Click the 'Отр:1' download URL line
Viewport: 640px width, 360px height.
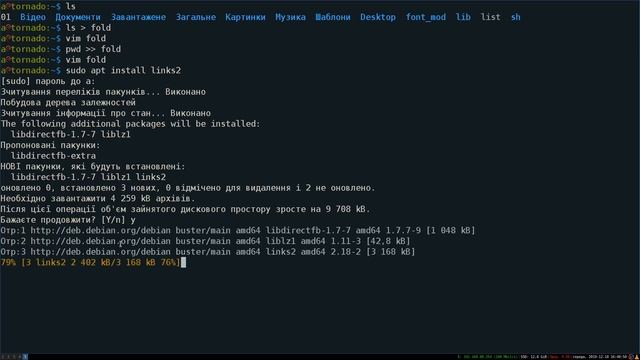[x=238, y=231]
